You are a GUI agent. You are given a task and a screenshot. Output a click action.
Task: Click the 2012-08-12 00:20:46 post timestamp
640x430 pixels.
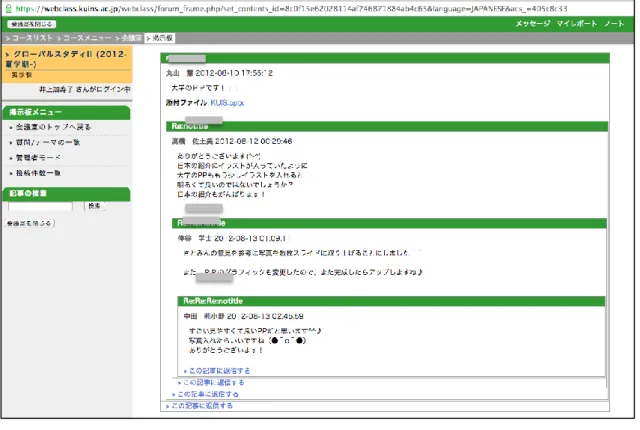[x=253, y=141]
